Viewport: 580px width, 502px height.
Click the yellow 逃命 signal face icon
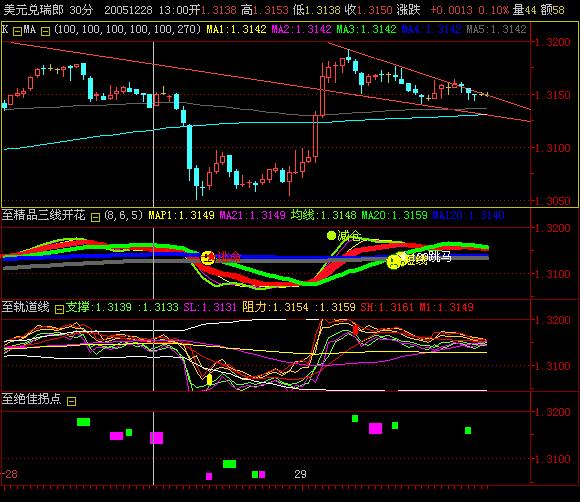pyautogui.click(x=208, y=257)
